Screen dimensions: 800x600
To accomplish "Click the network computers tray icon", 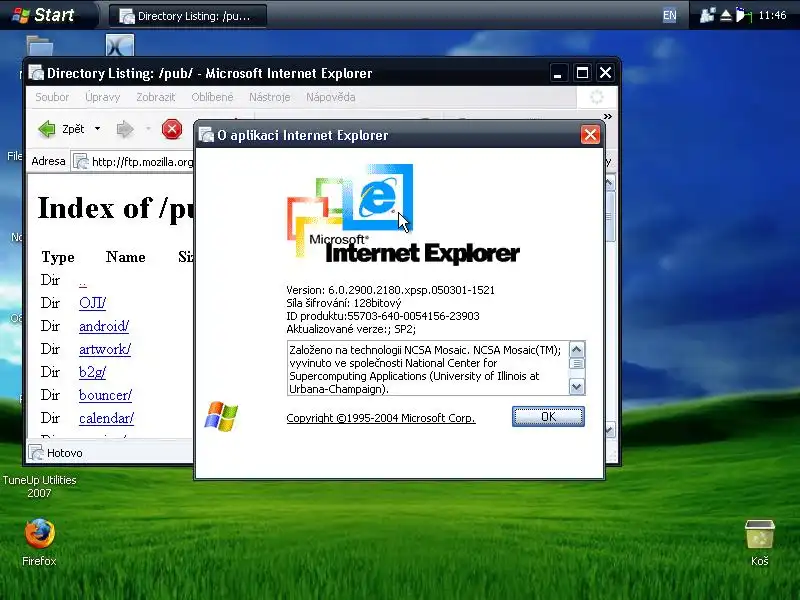I will (707, 16).
